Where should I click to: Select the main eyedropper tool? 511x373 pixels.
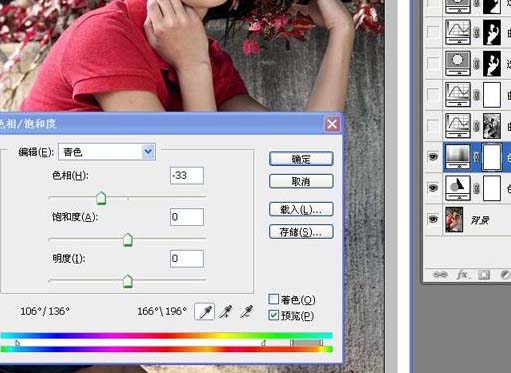click(204, 312)
